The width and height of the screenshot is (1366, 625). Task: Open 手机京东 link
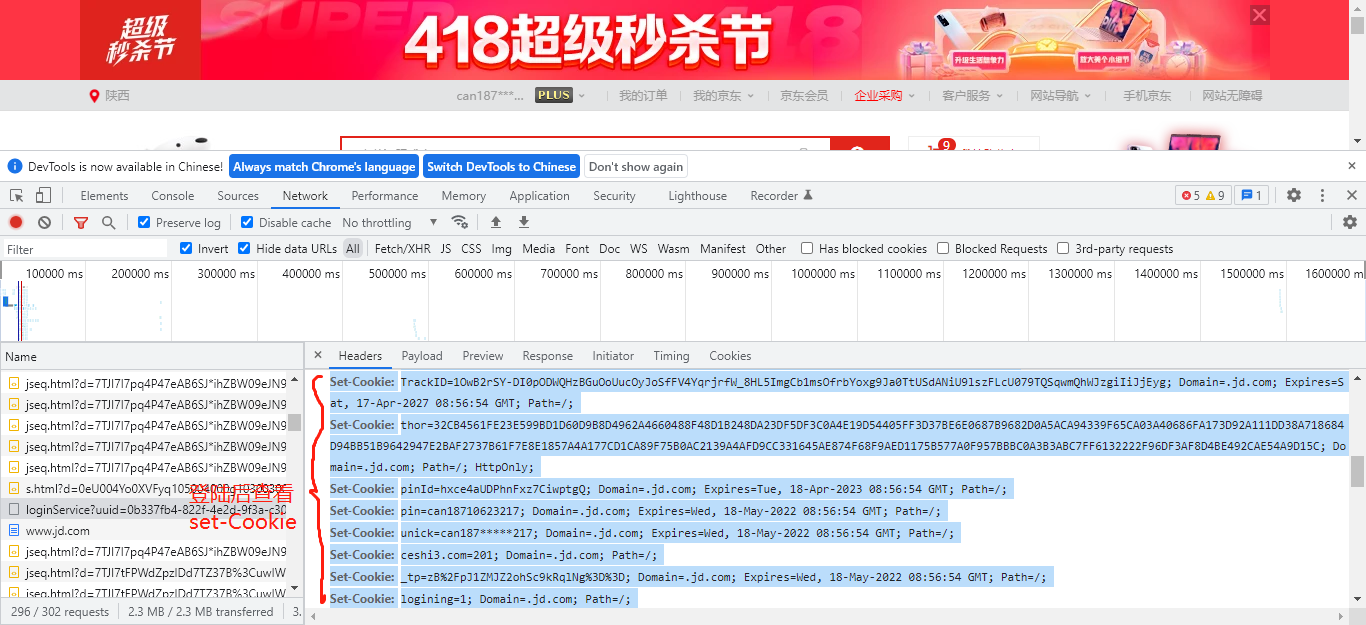(1147, 96)
